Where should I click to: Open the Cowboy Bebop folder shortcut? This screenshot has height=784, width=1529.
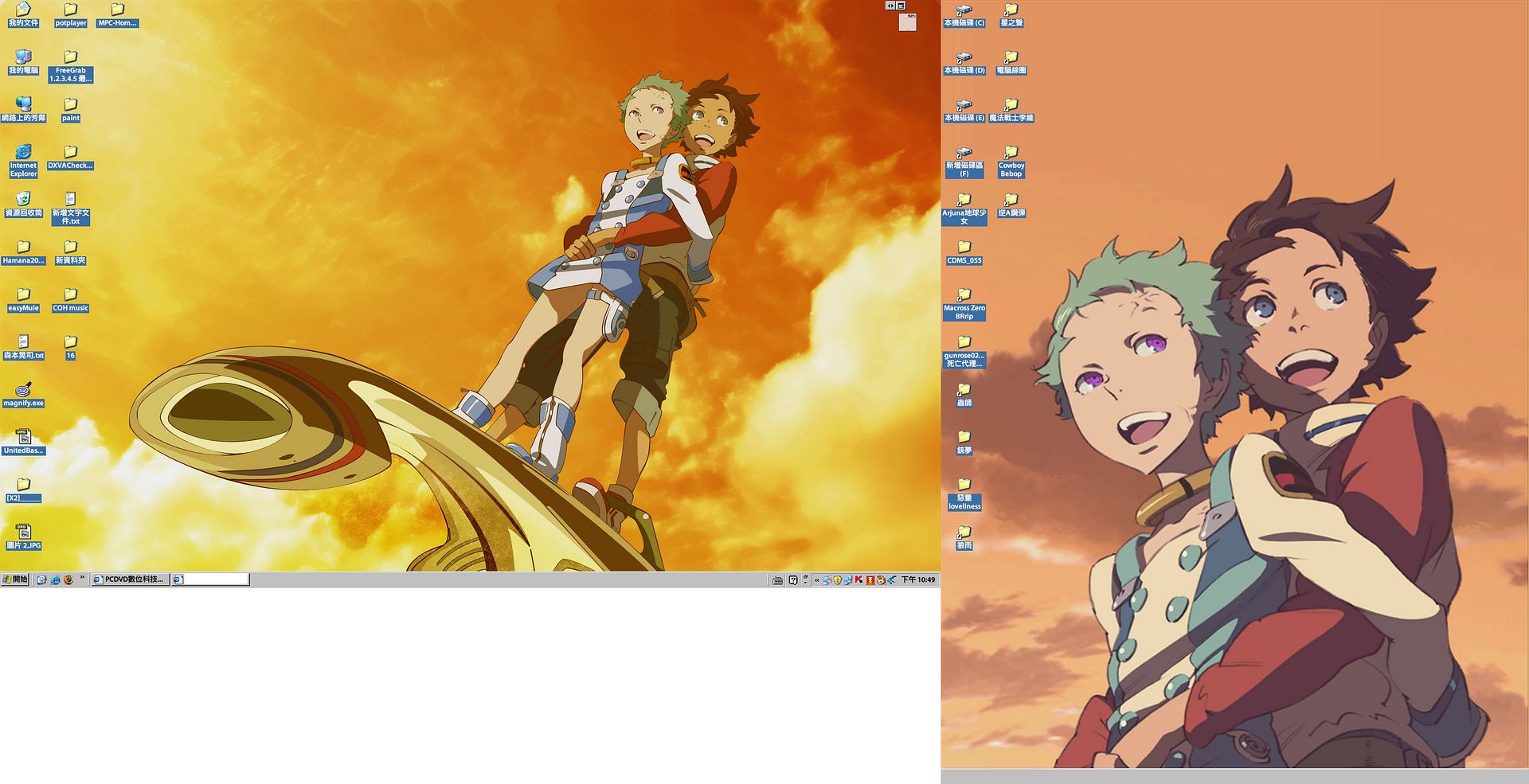[x=1011, y=152]
